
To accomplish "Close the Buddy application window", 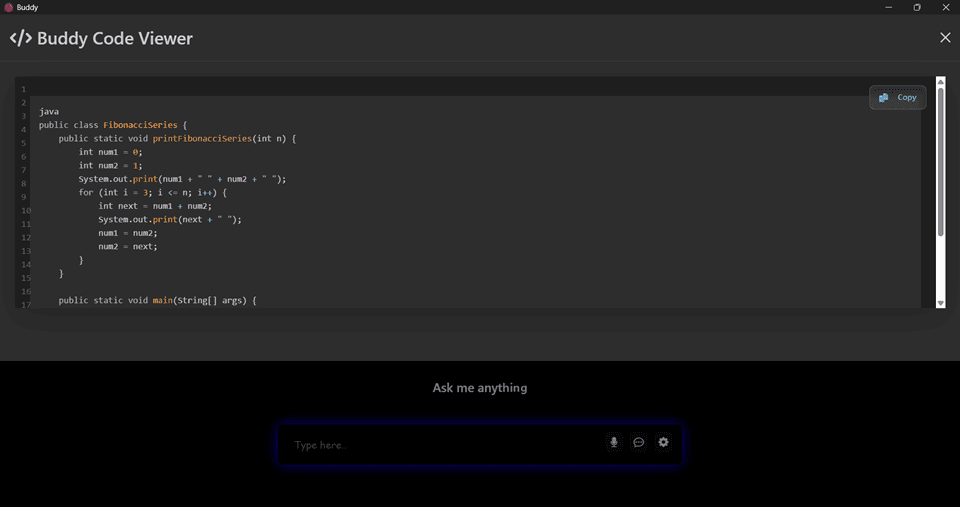I will [x=945, y=7].
